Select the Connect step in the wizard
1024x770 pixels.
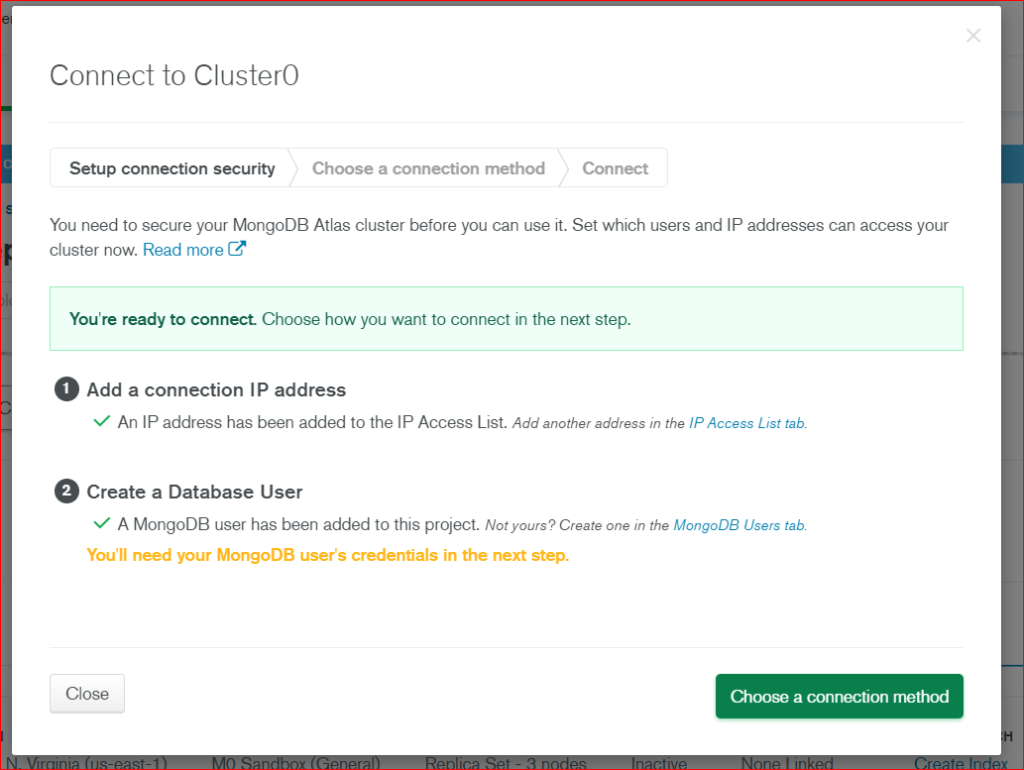point(615,168)
